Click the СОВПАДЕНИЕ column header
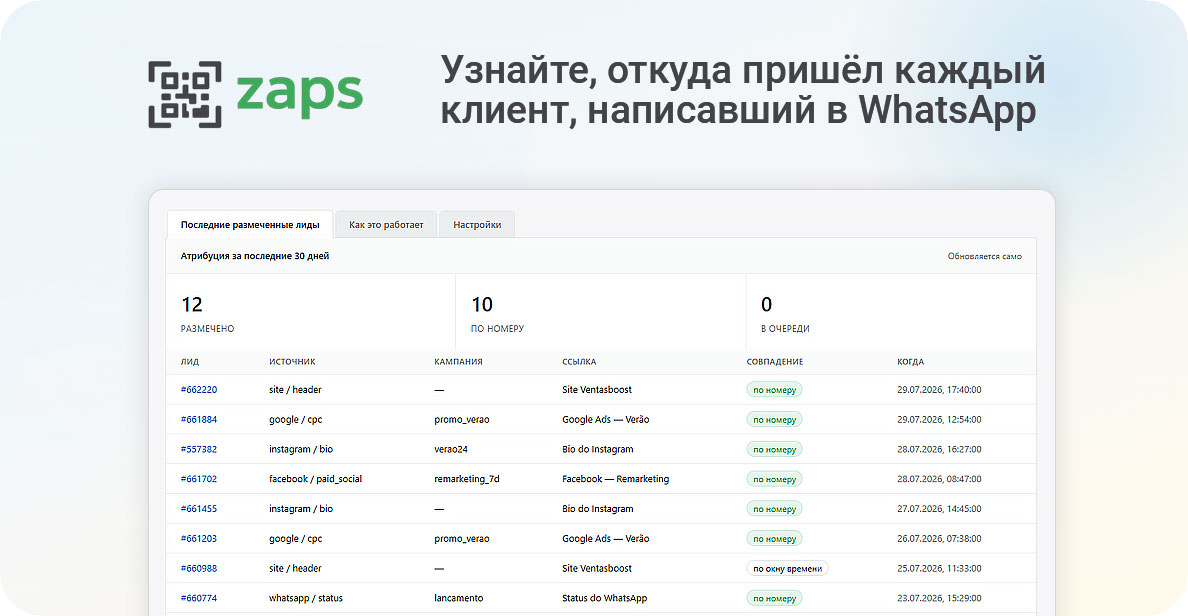 (x=774, y=361)
